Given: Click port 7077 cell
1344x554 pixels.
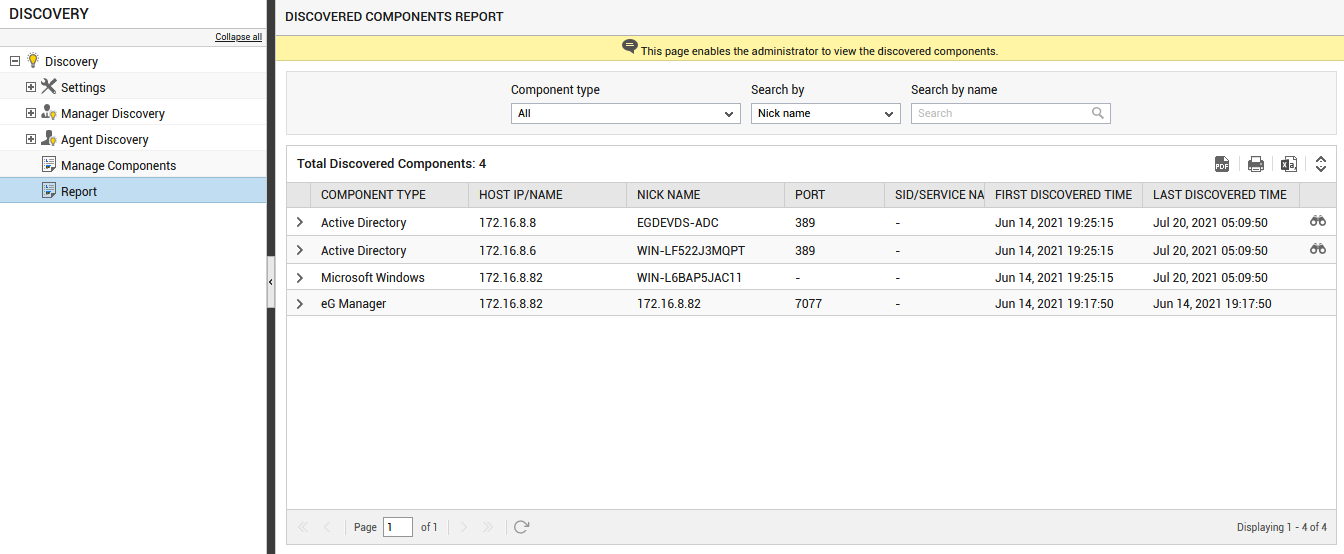Looking at the screenshot, I should [808, 304].
